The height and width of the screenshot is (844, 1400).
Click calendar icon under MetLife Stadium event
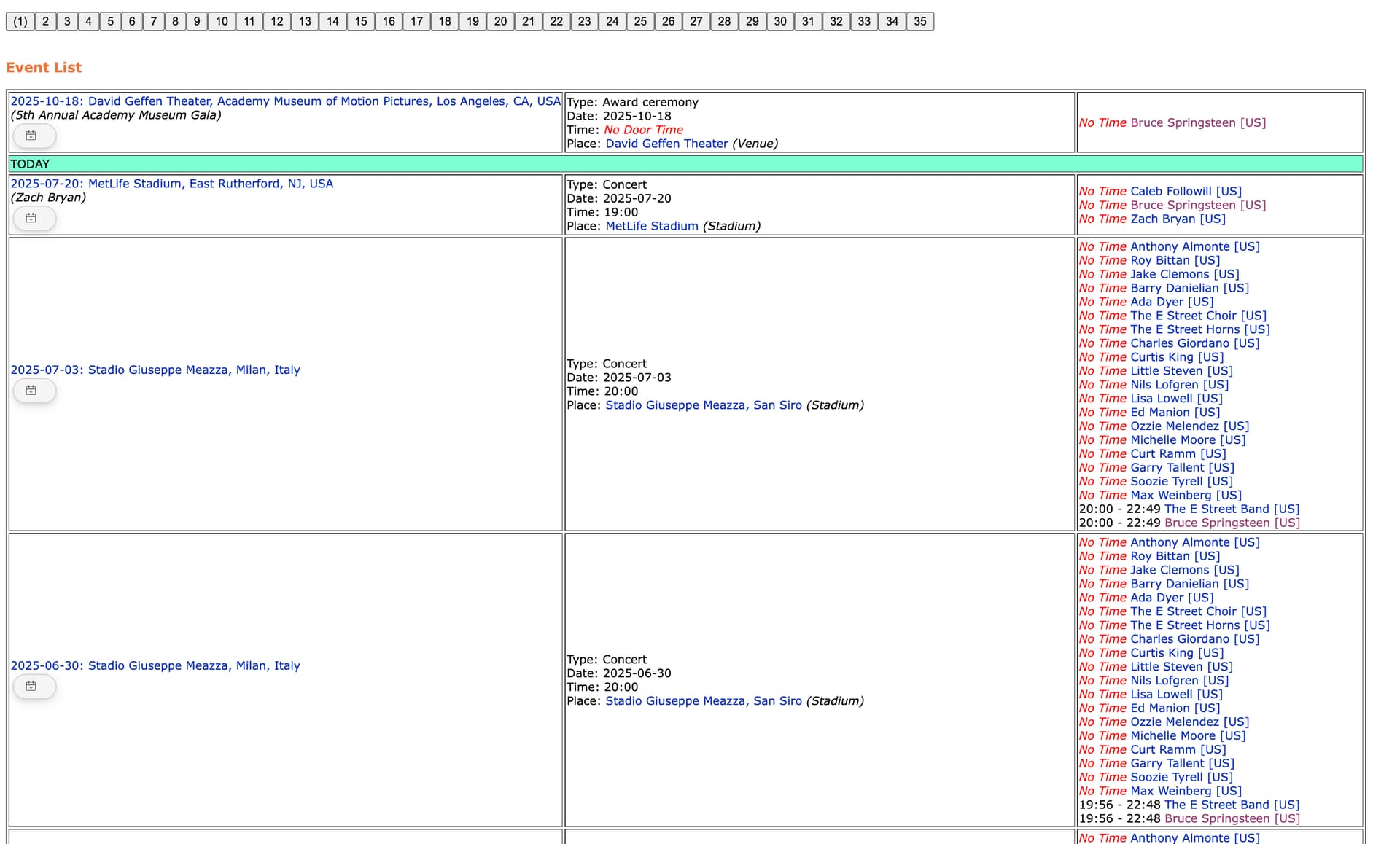pos(34,218)
